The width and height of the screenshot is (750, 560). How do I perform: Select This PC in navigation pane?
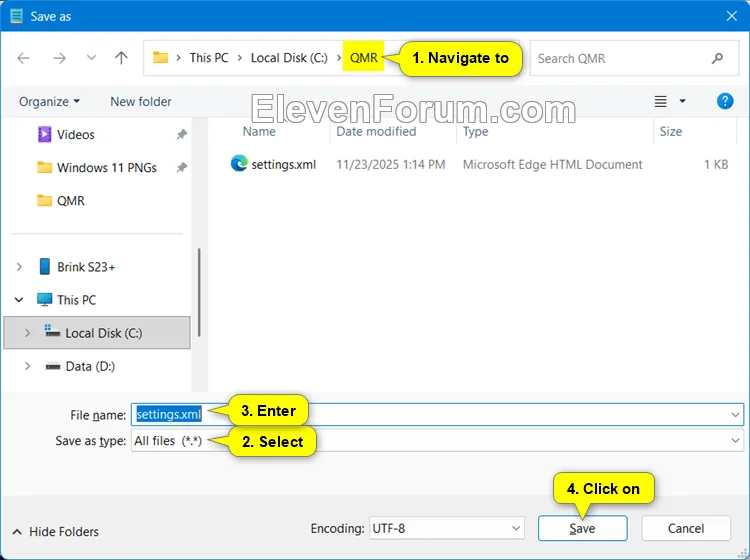click(77, 300)
